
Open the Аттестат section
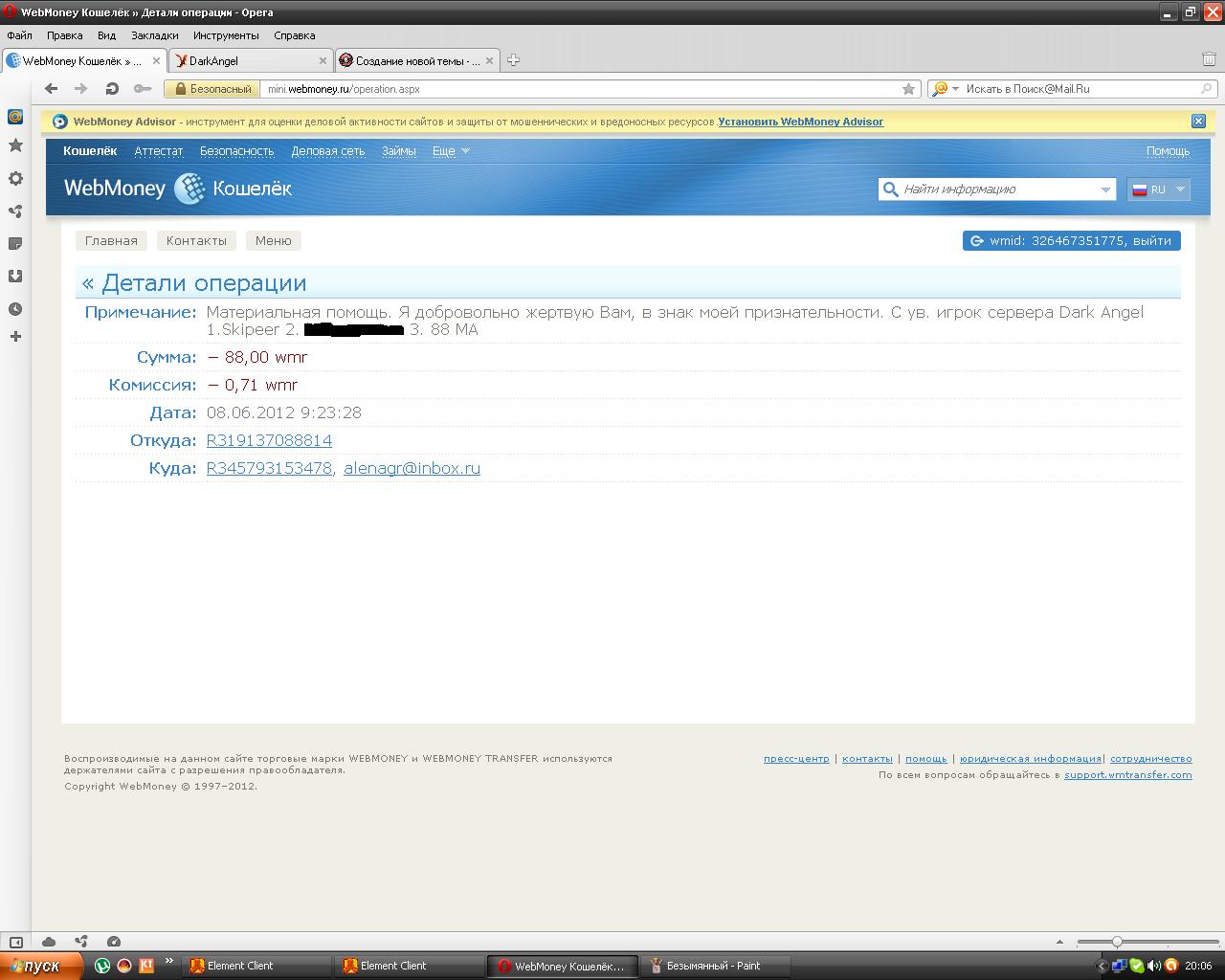158,151
